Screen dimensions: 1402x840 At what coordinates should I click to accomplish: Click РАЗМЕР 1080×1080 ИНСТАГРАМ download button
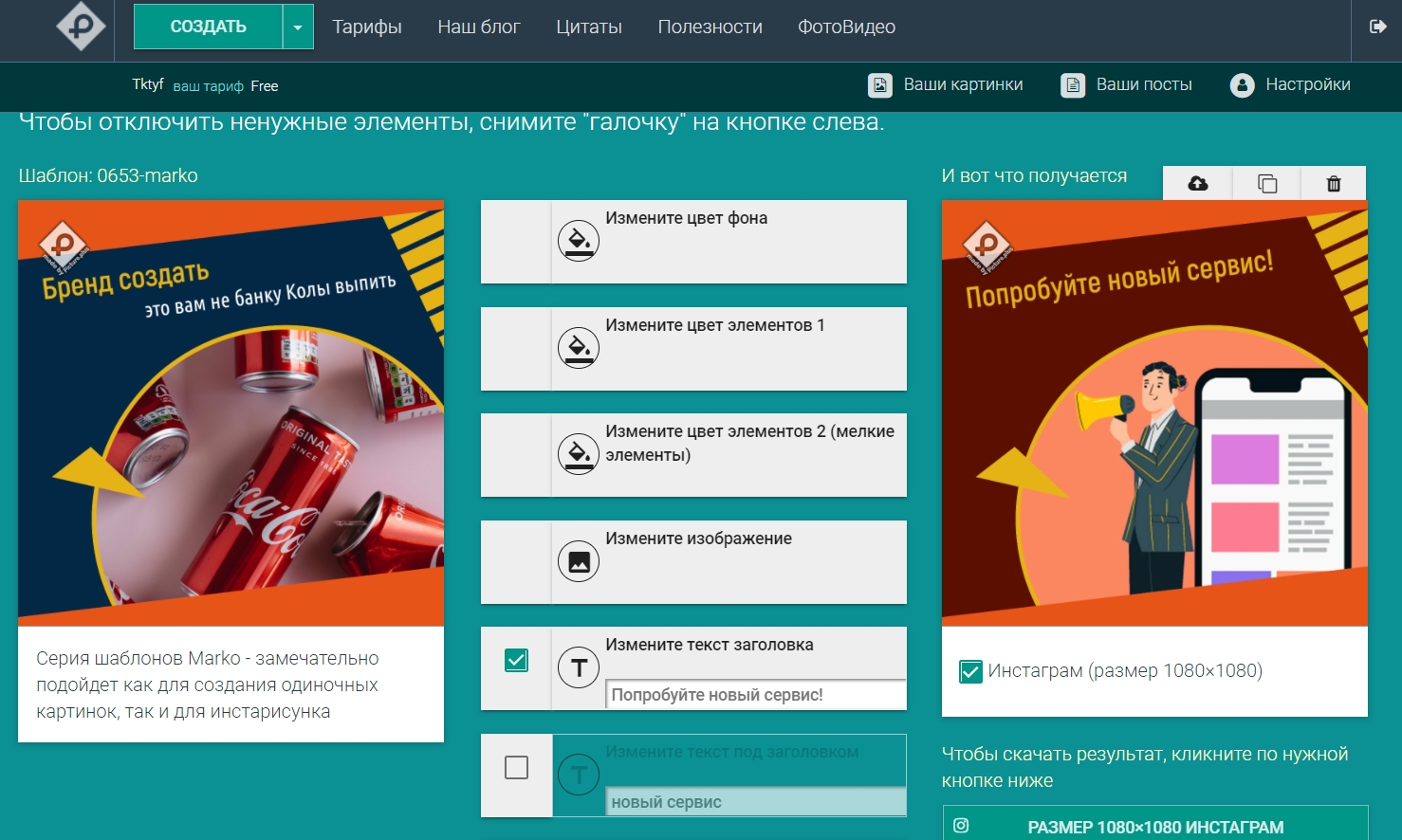coord(1154,827)
